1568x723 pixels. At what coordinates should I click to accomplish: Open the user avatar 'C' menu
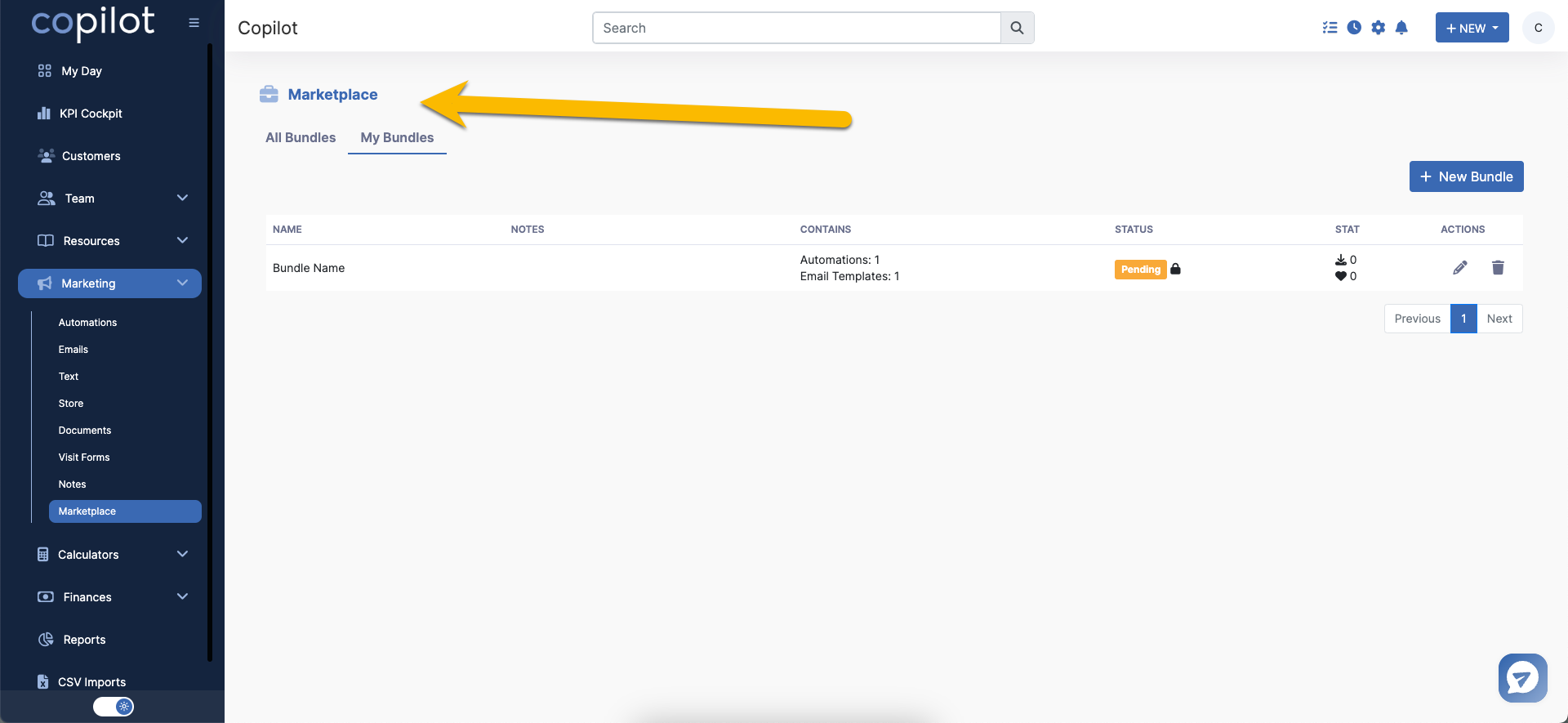tap(1538, 28)
